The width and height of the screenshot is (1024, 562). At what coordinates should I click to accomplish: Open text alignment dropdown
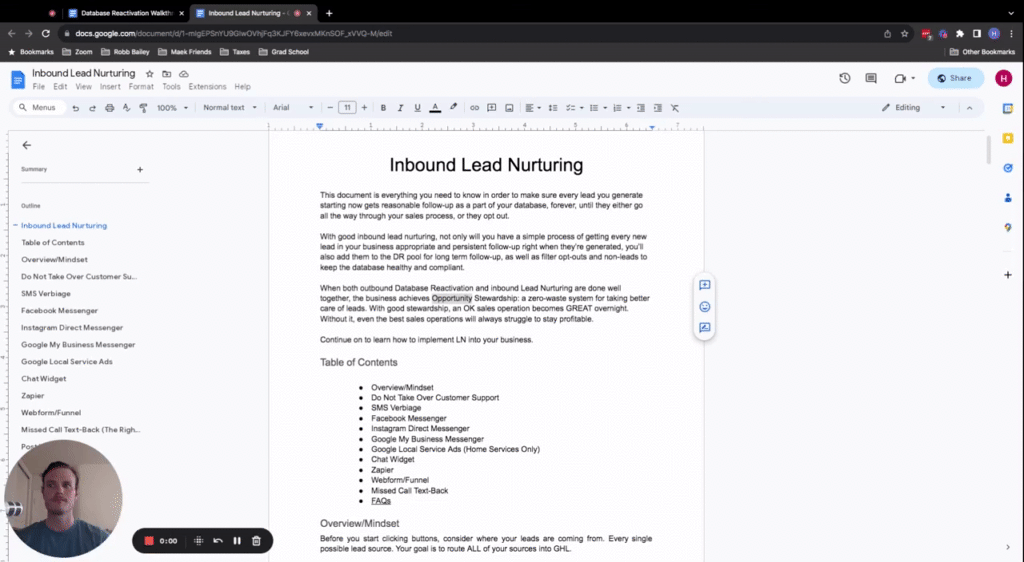[x=533, y=108]
